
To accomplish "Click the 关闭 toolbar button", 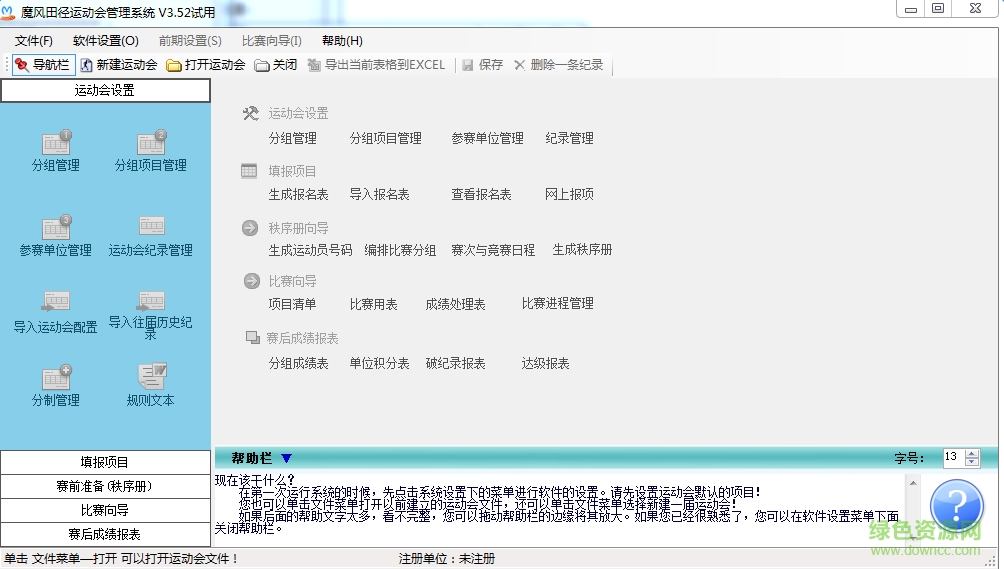I will tap(276, 65).
